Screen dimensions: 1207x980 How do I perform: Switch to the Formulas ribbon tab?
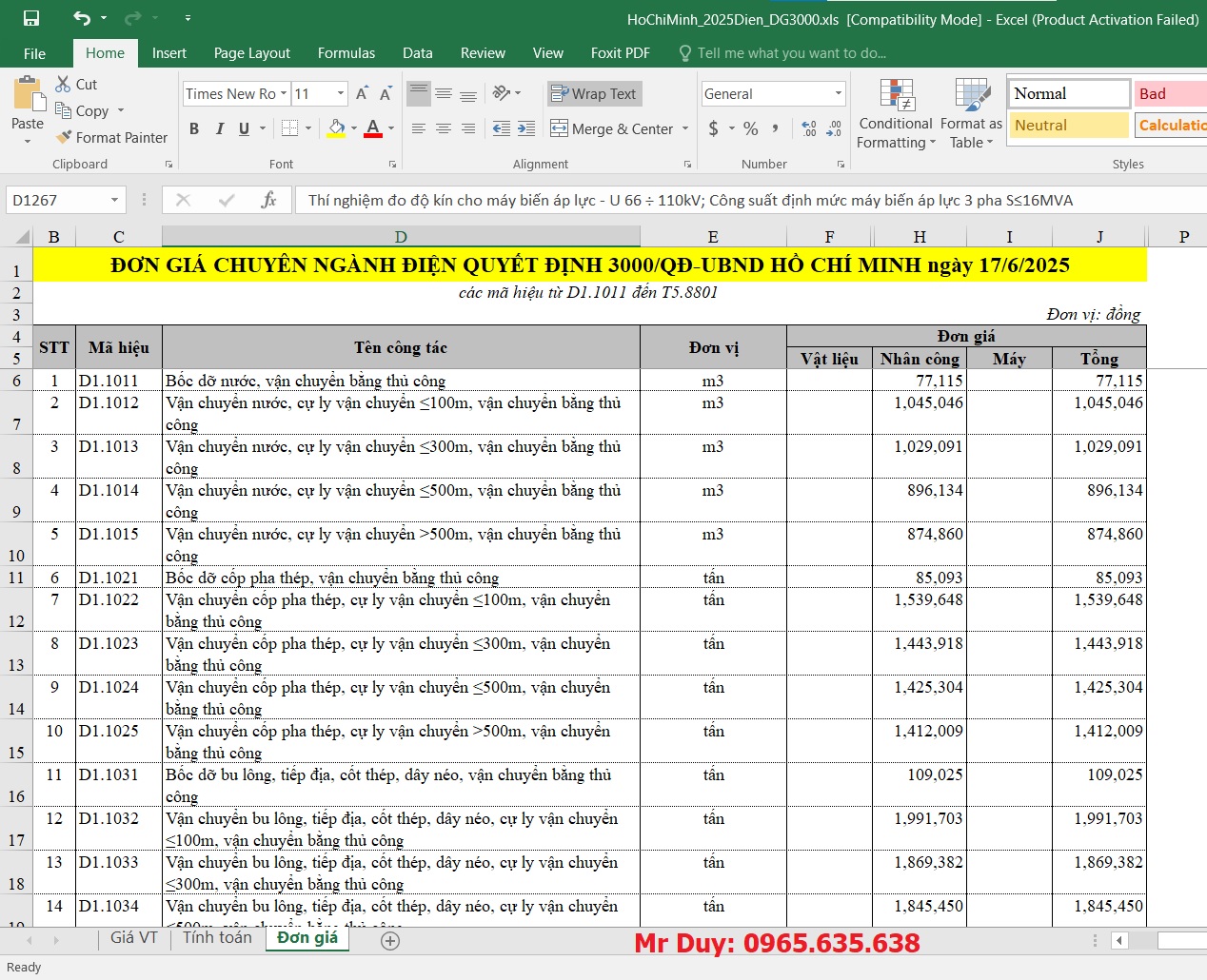[346, 53]
